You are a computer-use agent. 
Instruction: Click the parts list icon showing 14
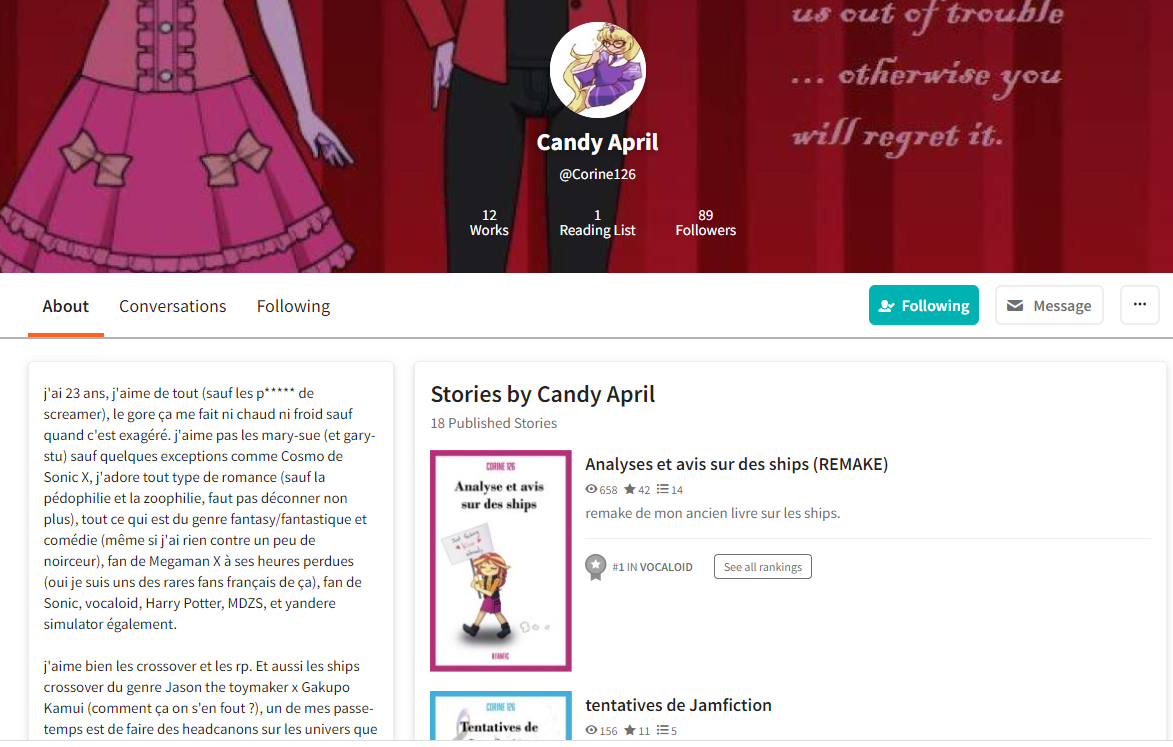click(x=663, y=489)
